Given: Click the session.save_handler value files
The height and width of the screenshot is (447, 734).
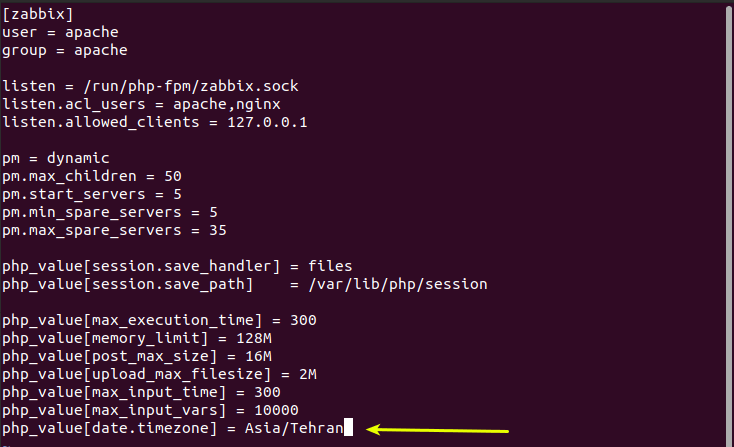Looking at the screenshot, I should [330, 266].
